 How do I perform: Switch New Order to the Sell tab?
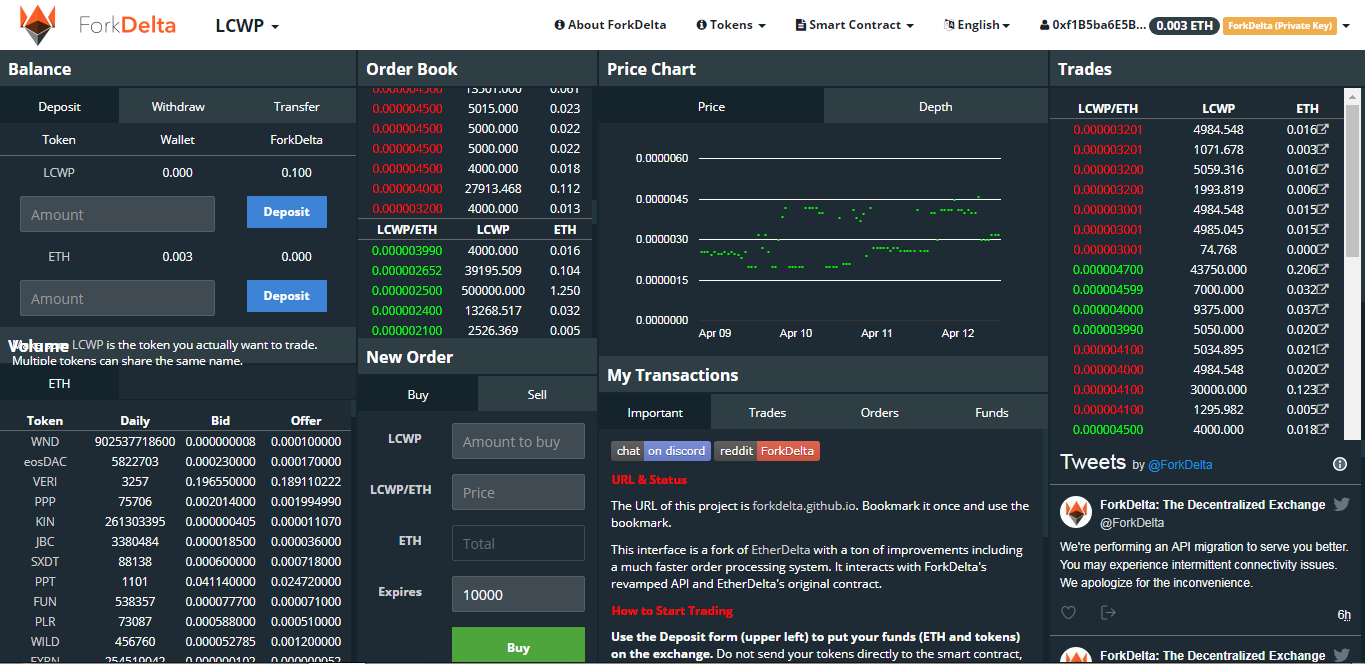click(x=537, y=394)
